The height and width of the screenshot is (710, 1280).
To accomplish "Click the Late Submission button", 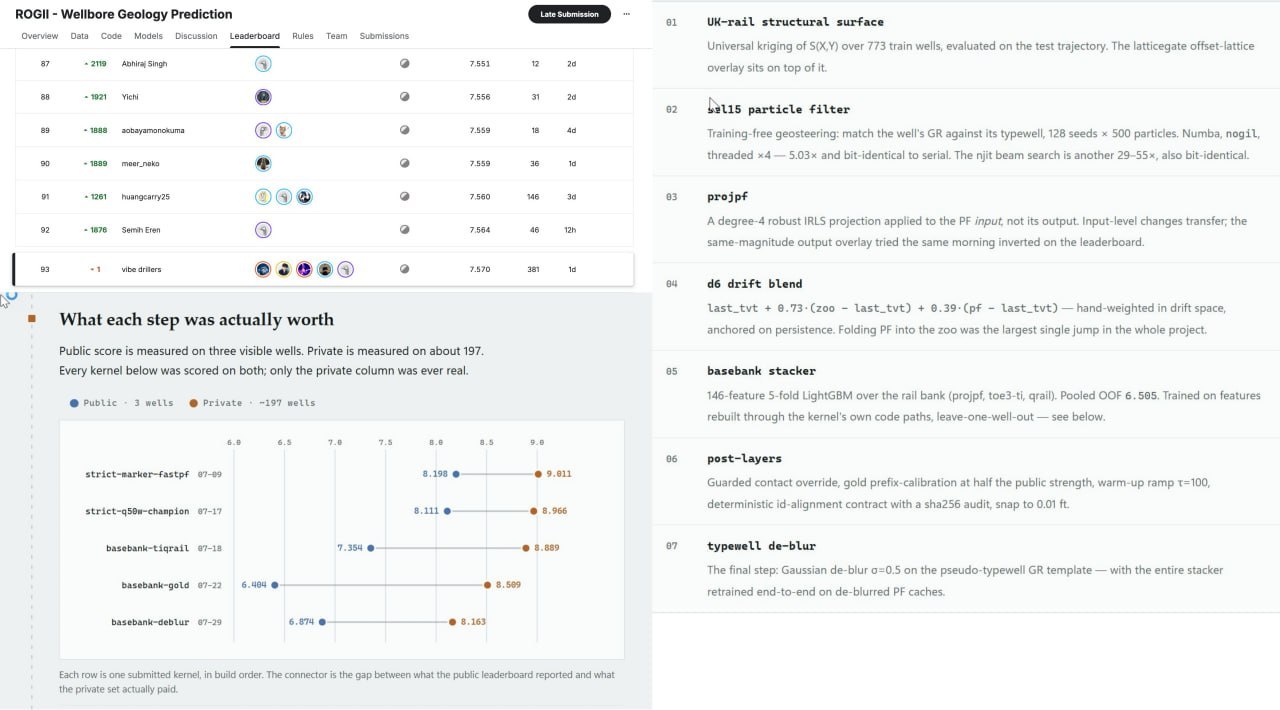I will [x=569, y=14].
